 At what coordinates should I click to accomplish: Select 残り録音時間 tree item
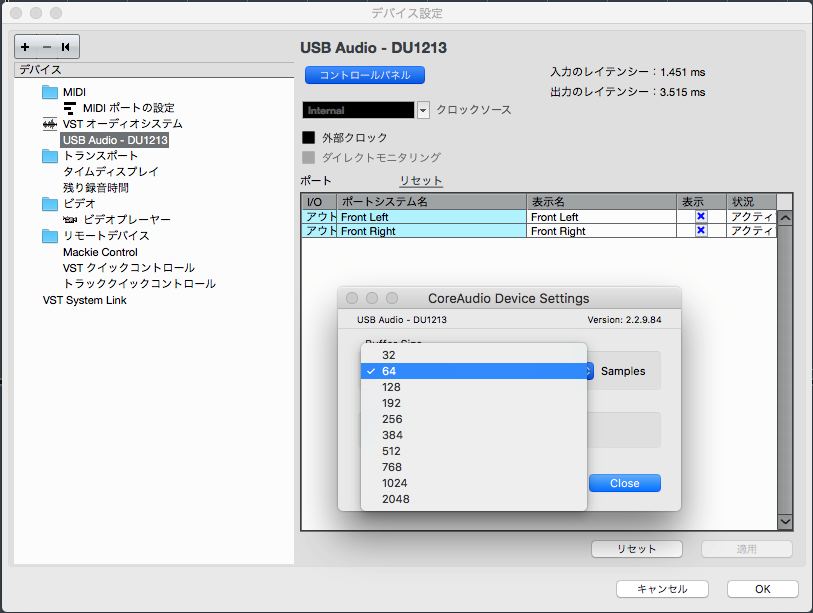tap(95, 188)
